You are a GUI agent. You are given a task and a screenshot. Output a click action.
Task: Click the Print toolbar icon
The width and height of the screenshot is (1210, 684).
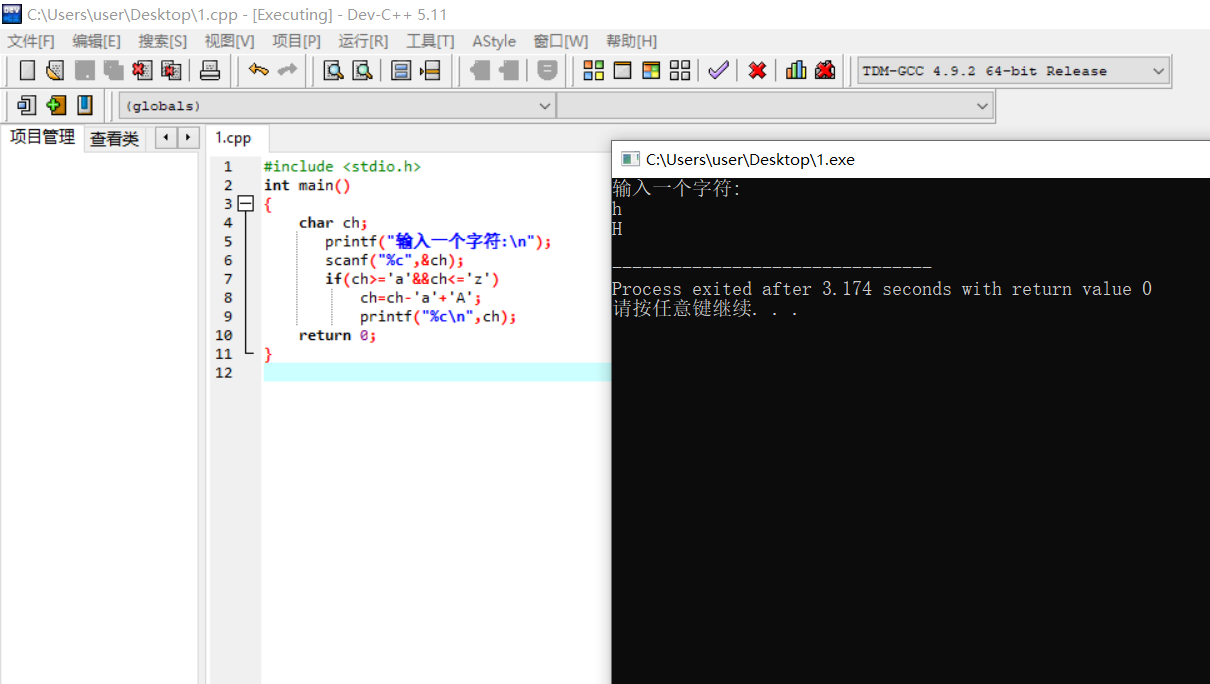click(209, 71)
